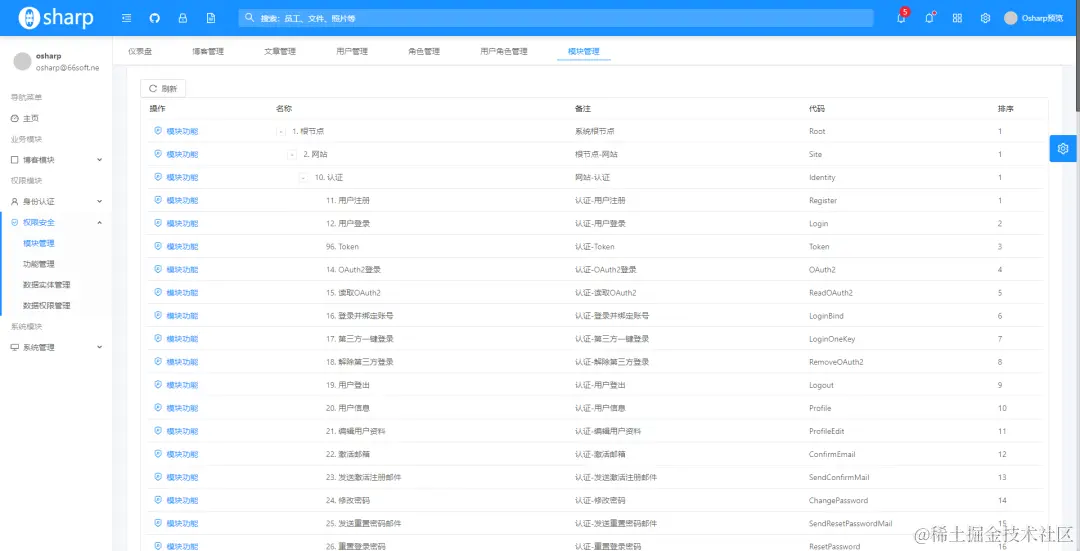Viewport: 1080px width, 551px height.
Task: Click the 刷新 refresh button
Action: pyautogui.click(x=163, y=88)
